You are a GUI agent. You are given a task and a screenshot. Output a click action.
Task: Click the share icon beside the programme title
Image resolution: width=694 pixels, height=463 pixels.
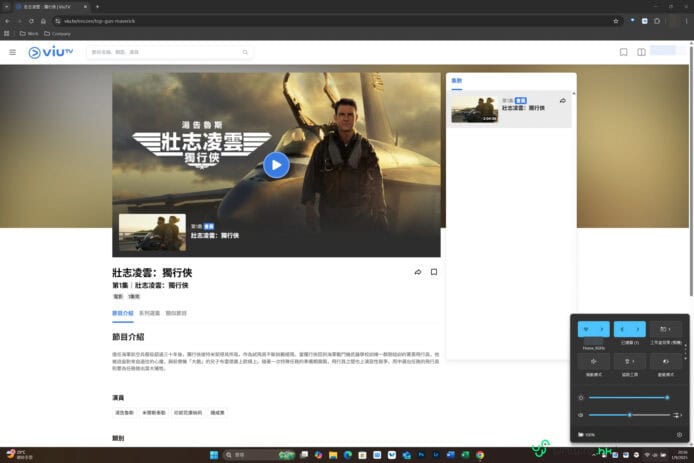coord(417,272)
